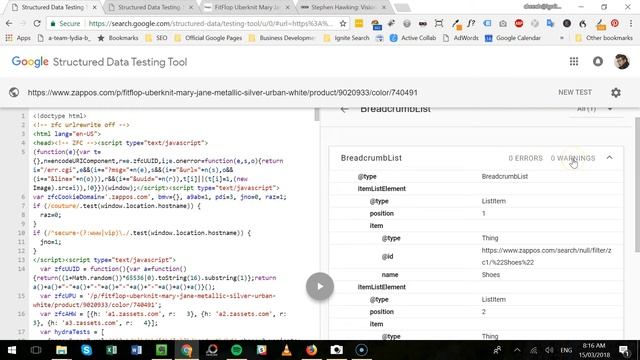Viewport: 640px width, 360px height.
Task: Click the red Adblock extension icon
Action: (x=519, y=23)
